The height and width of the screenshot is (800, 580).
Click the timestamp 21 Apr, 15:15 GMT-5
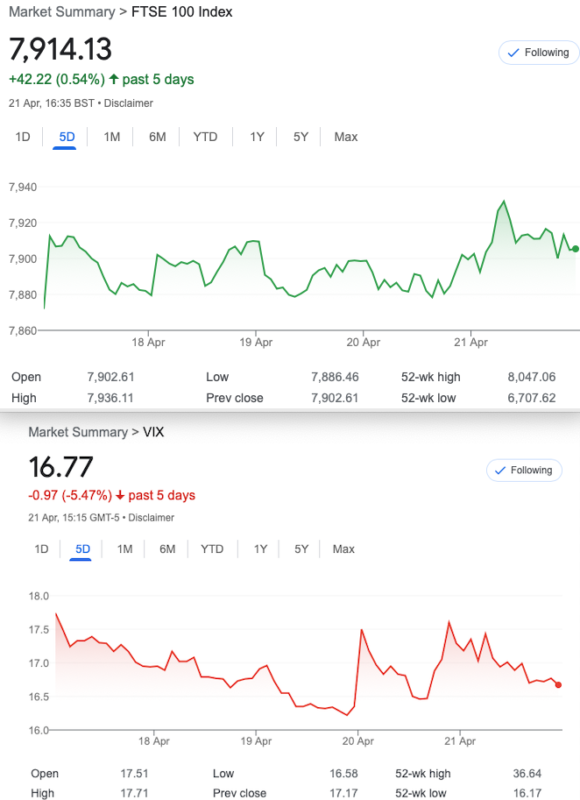coord(73,517)
